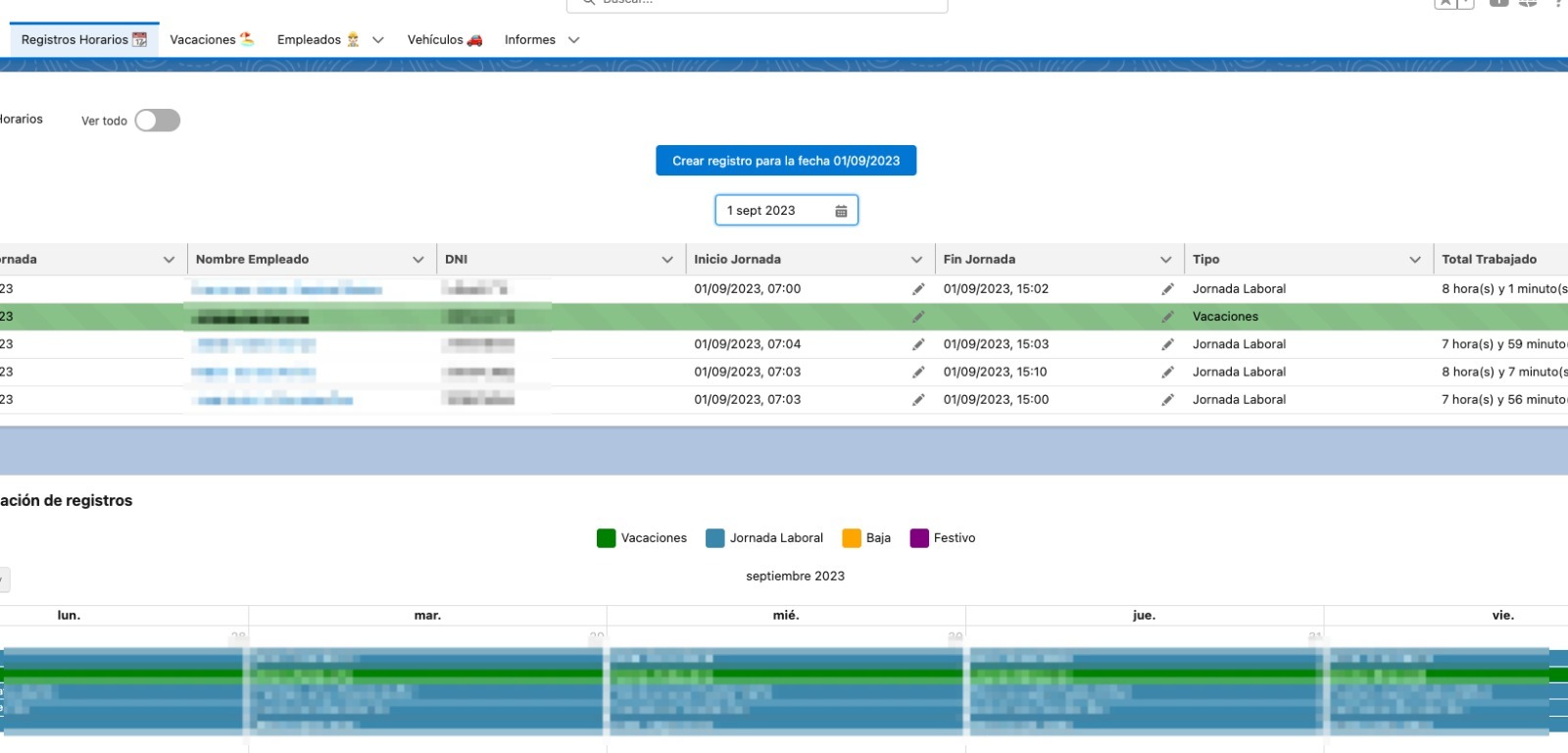The width and height of the screenshot is (1568, 753).
Task: Edit Inicio Jornada pencil in Vacaciones row
Action: click(918, 317)
